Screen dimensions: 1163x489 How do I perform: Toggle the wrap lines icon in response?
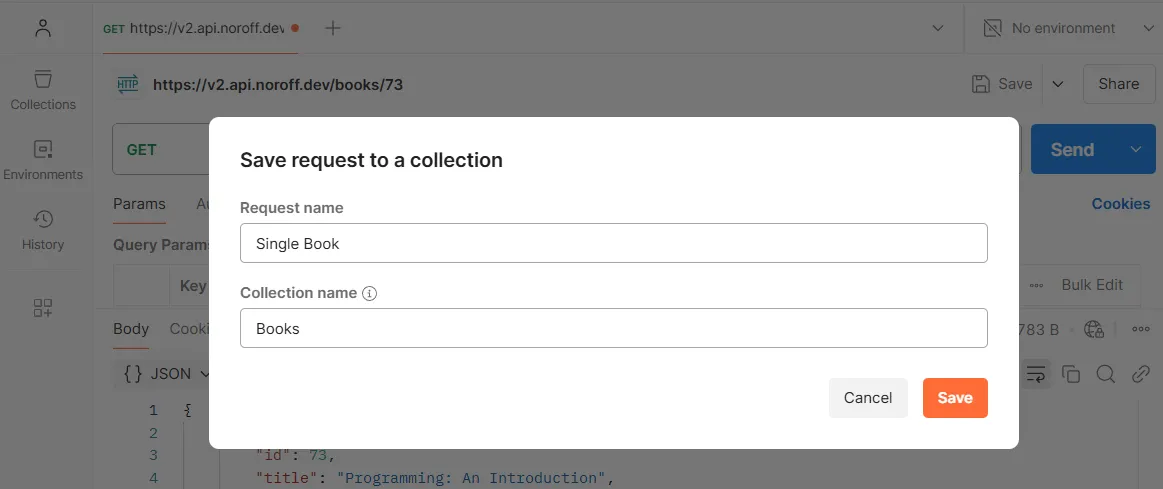pyautogui.click(x=1035, y=374)
